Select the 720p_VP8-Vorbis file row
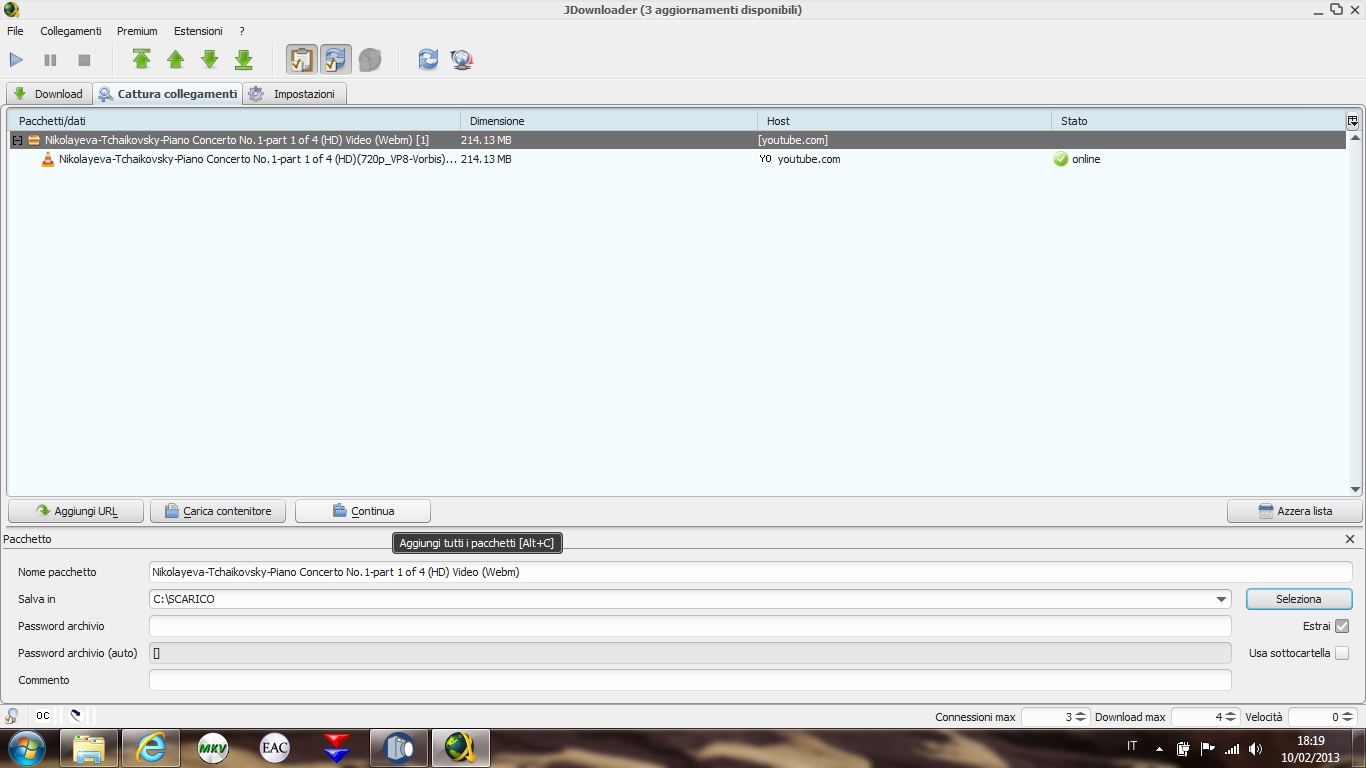This screenshot has width=1366, height=768. pos(678,159)
